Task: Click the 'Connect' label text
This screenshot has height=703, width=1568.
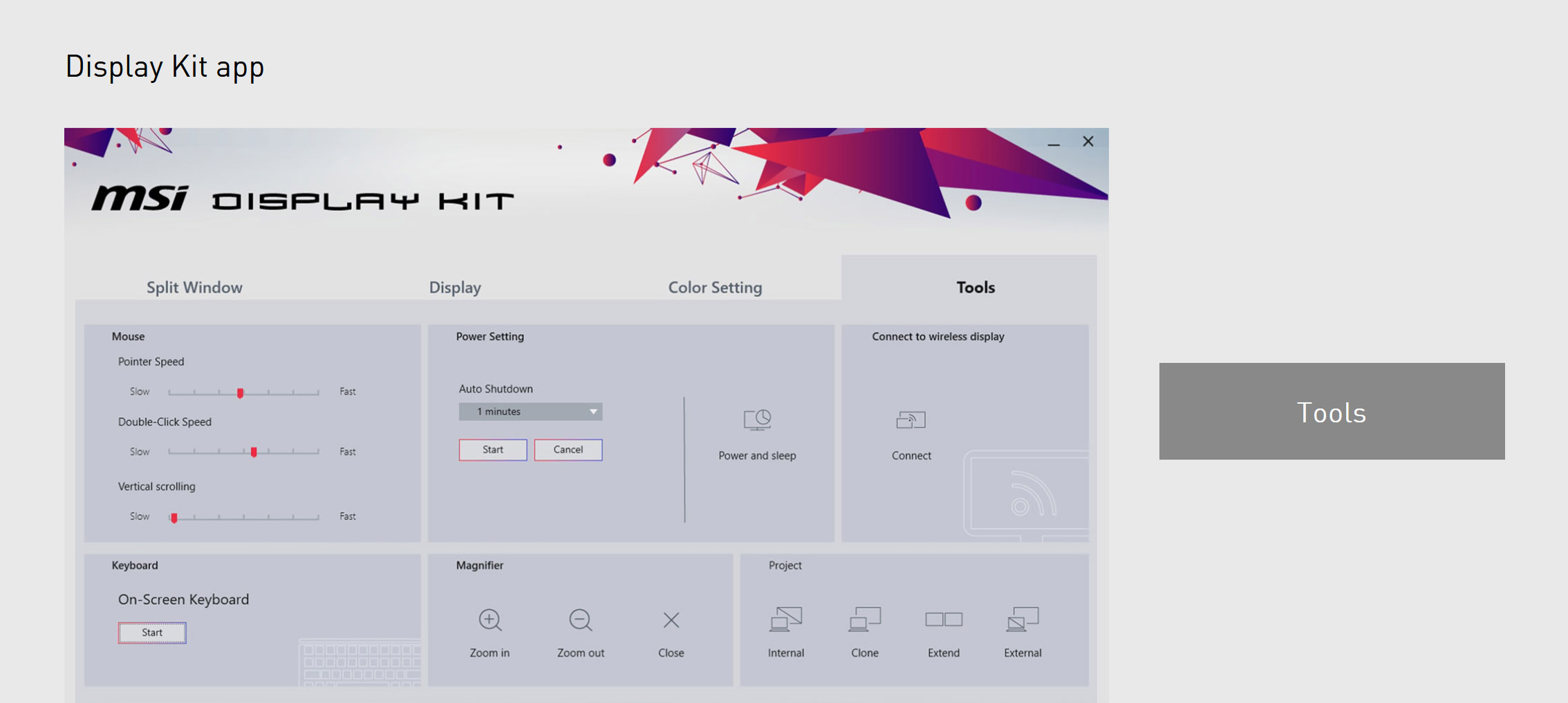Action: (x=911, y=456)
